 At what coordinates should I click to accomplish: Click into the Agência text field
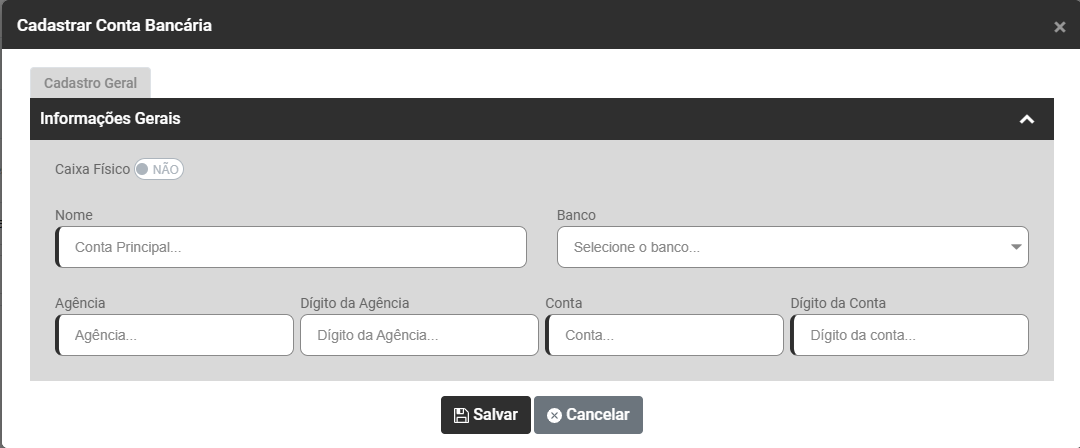(x=175, y=335)
